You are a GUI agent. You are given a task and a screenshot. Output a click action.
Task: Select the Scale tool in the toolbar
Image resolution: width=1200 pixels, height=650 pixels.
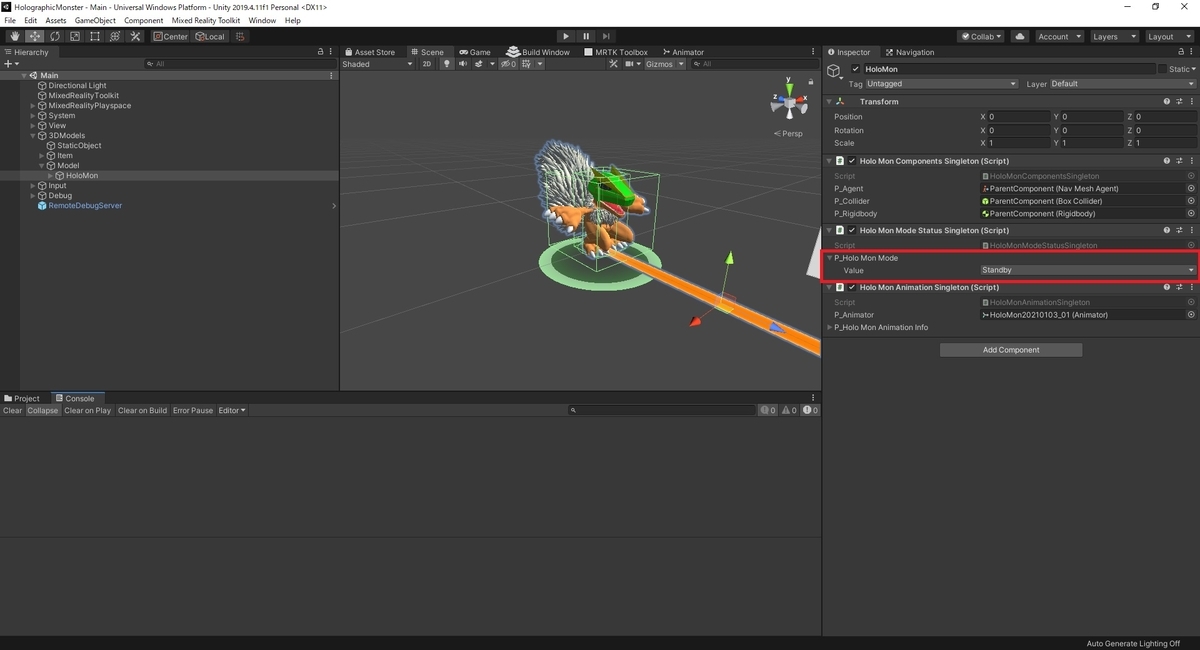74,36
